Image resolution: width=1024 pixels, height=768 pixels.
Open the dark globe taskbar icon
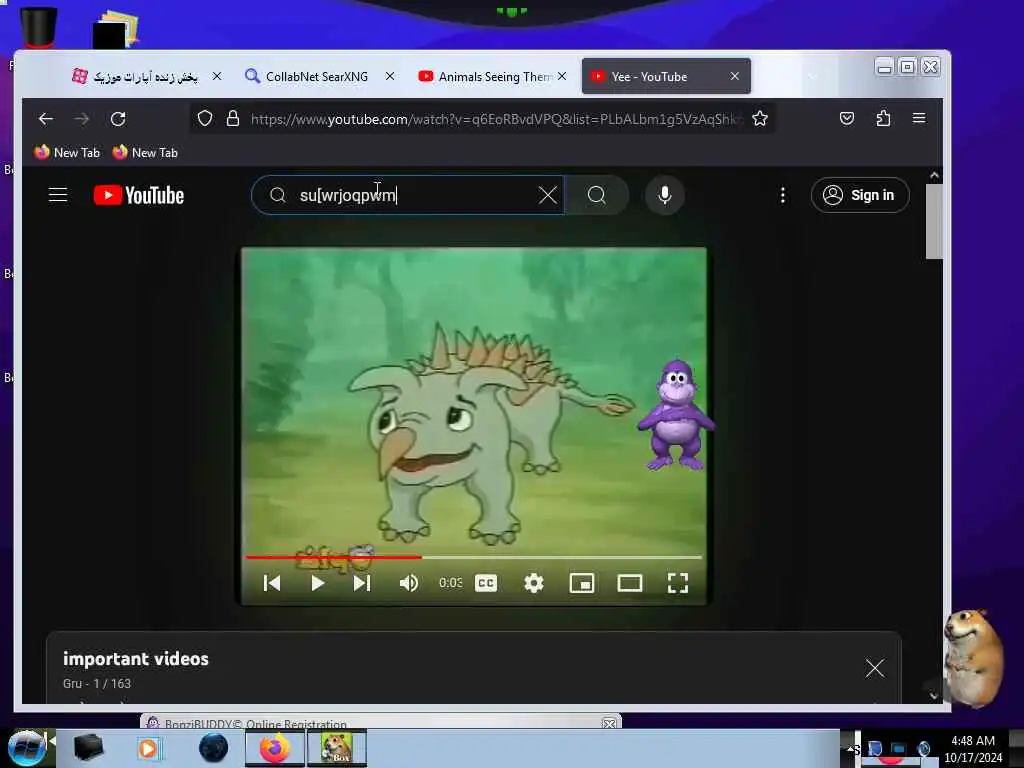(214, 748)
